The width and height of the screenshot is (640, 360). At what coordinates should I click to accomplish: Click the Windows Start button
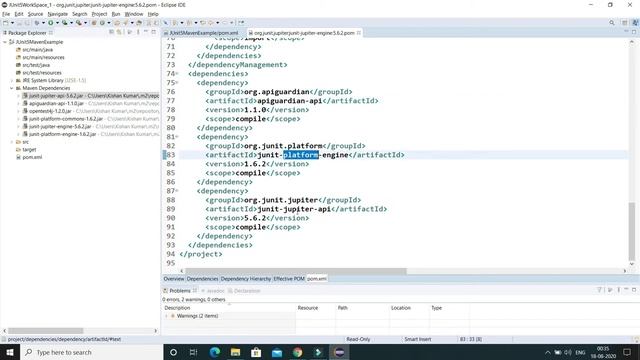(x=10, y=352)
